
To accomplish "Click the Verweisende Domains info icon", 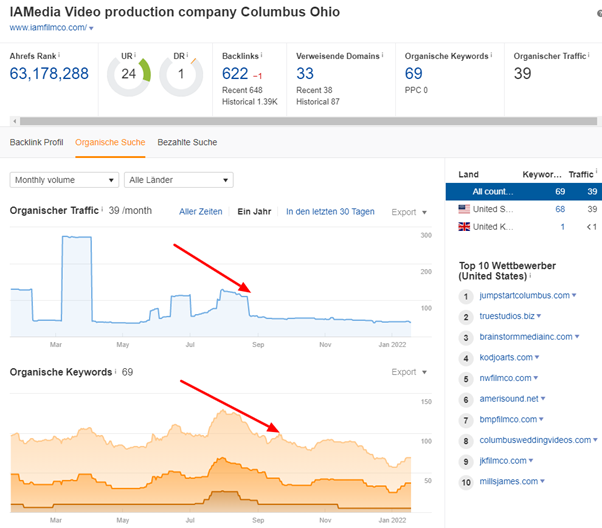I will [382, 55].
